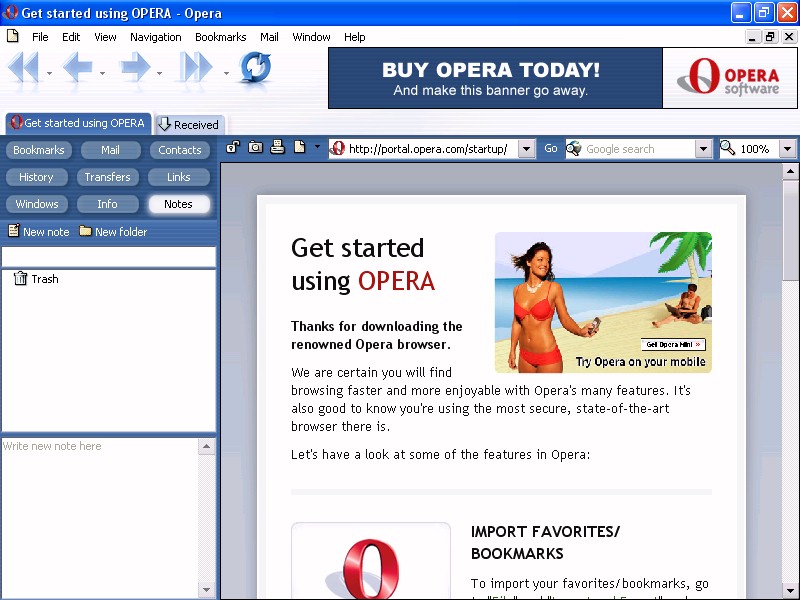Click the Google search magnifier icon
Image resolution: width=800 pixels, height=600 pixels.
pos(574,148)
